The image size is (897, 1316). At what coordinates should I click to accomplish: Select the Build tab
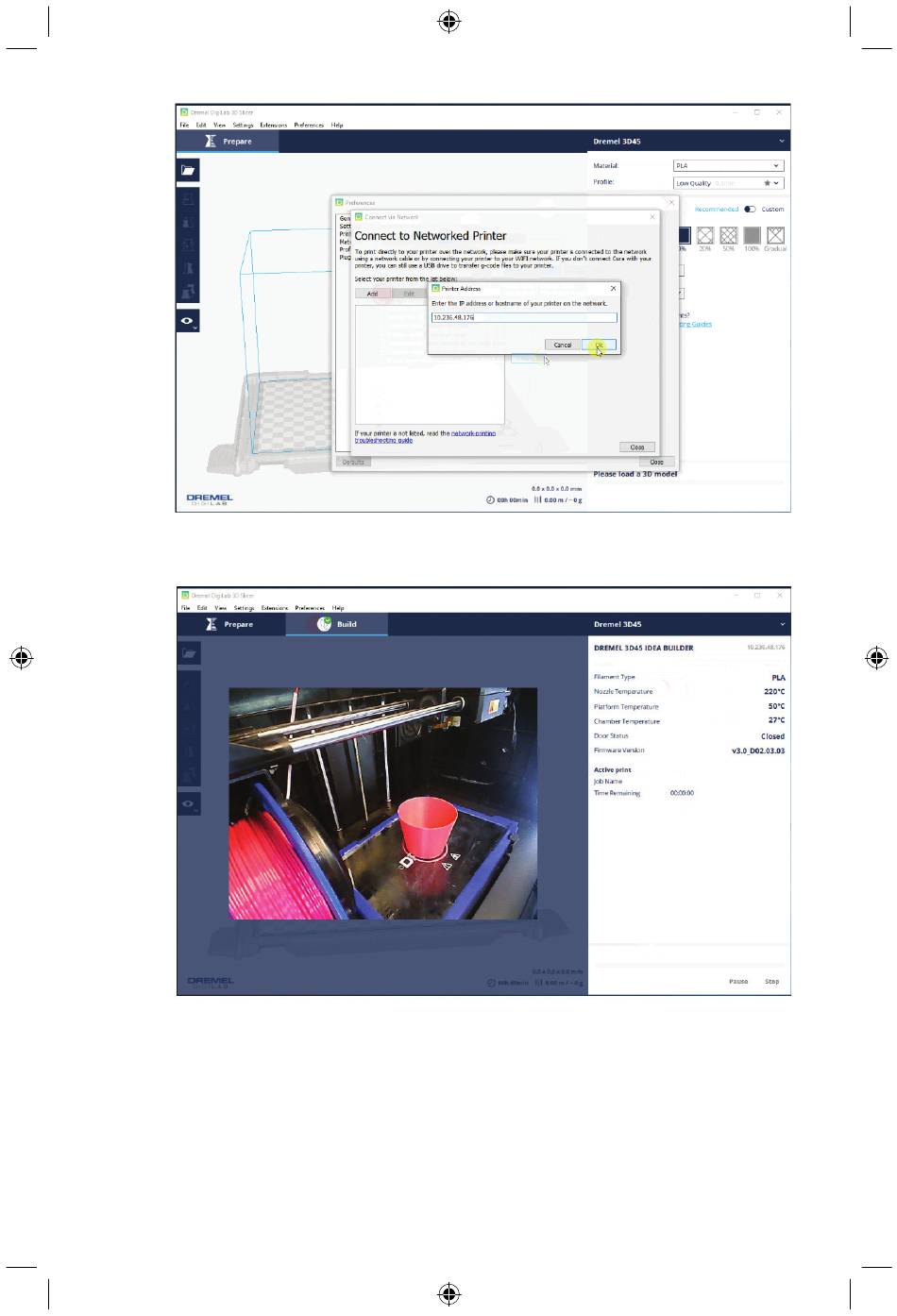[x=337, y=624]
